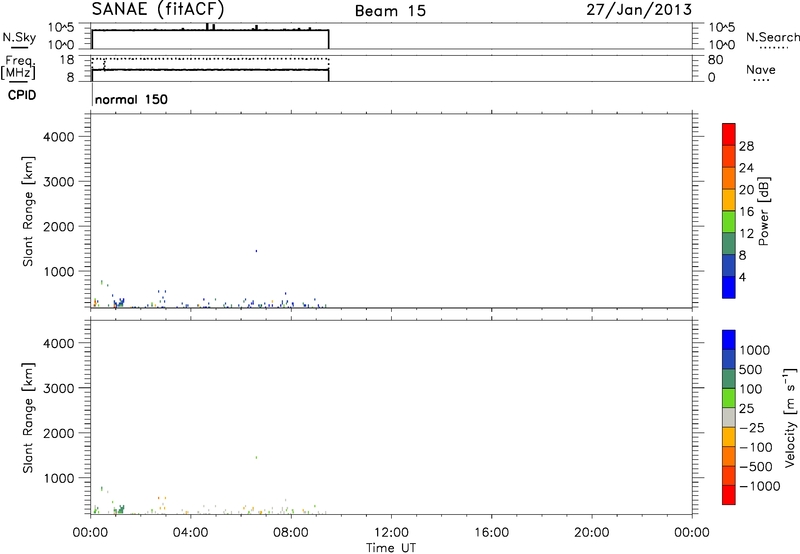This screenshot has width=800, height=554.
Task: Select the 18 tick on frequency axis
Action: pyautogui.click(x=67, y=60)
